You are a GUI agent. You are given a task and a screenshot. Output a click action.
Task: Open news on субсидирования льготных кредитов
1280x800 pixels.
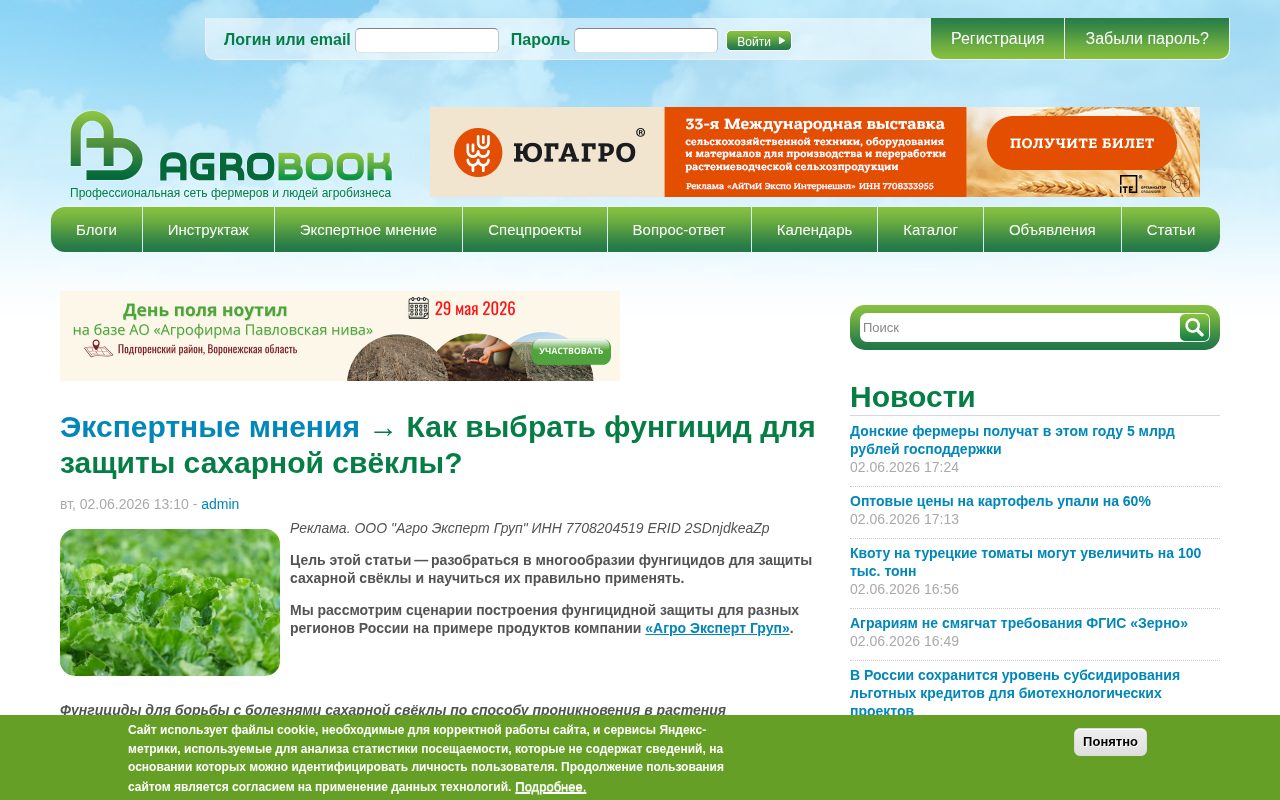(1015, 692)
